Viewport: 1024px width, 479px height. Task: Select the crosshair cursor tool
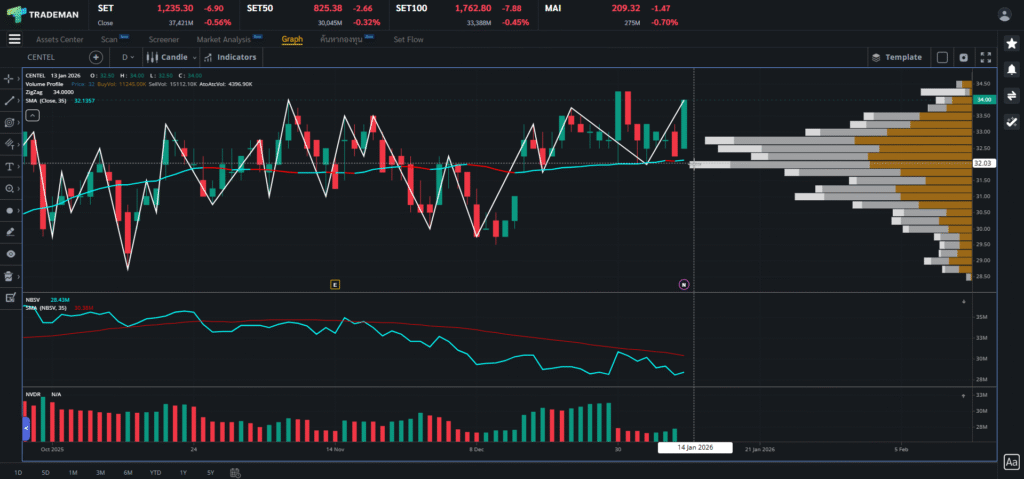(10, 78)
